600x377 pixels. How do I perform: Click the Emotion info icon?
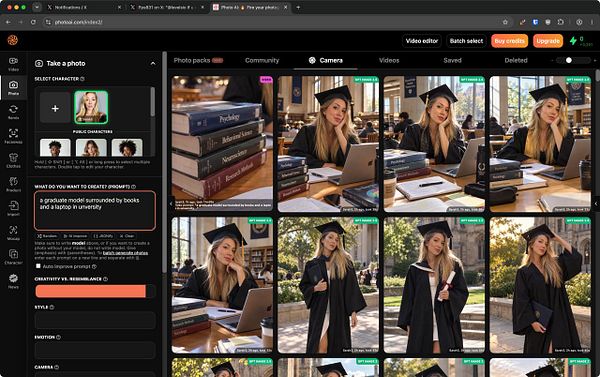click(59, 337)
